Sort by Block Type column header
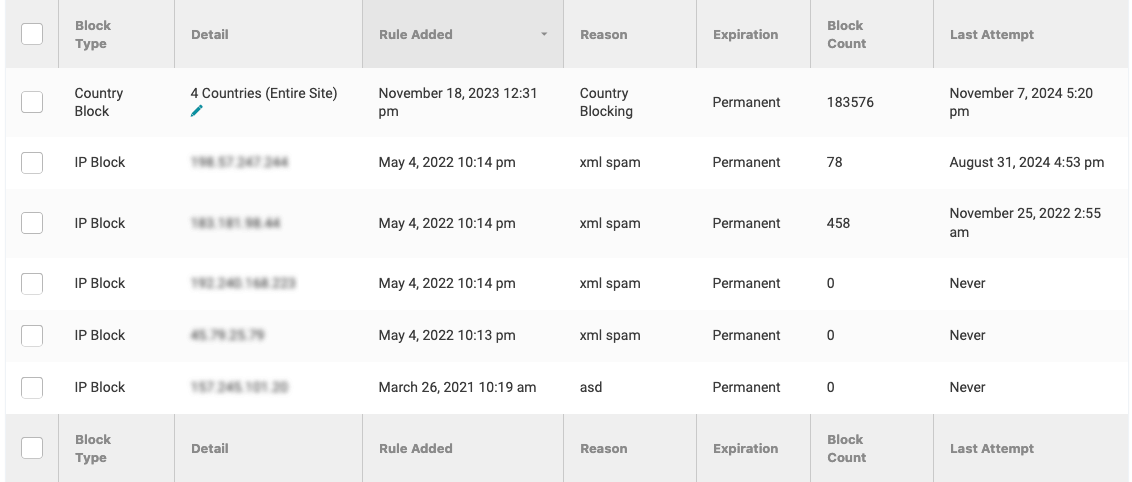The height and width of the screenshot is (482, 1132). tap(93, 34)
